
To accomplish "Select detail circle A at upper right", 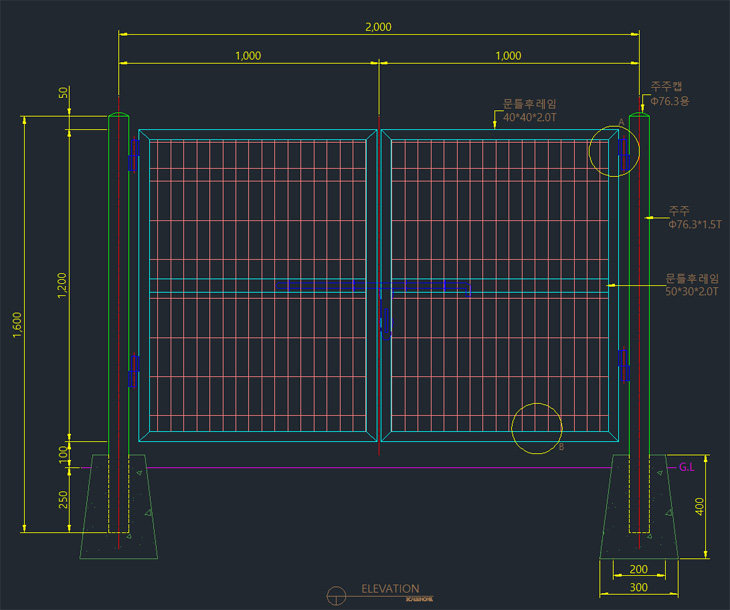I will pos(612,151).
